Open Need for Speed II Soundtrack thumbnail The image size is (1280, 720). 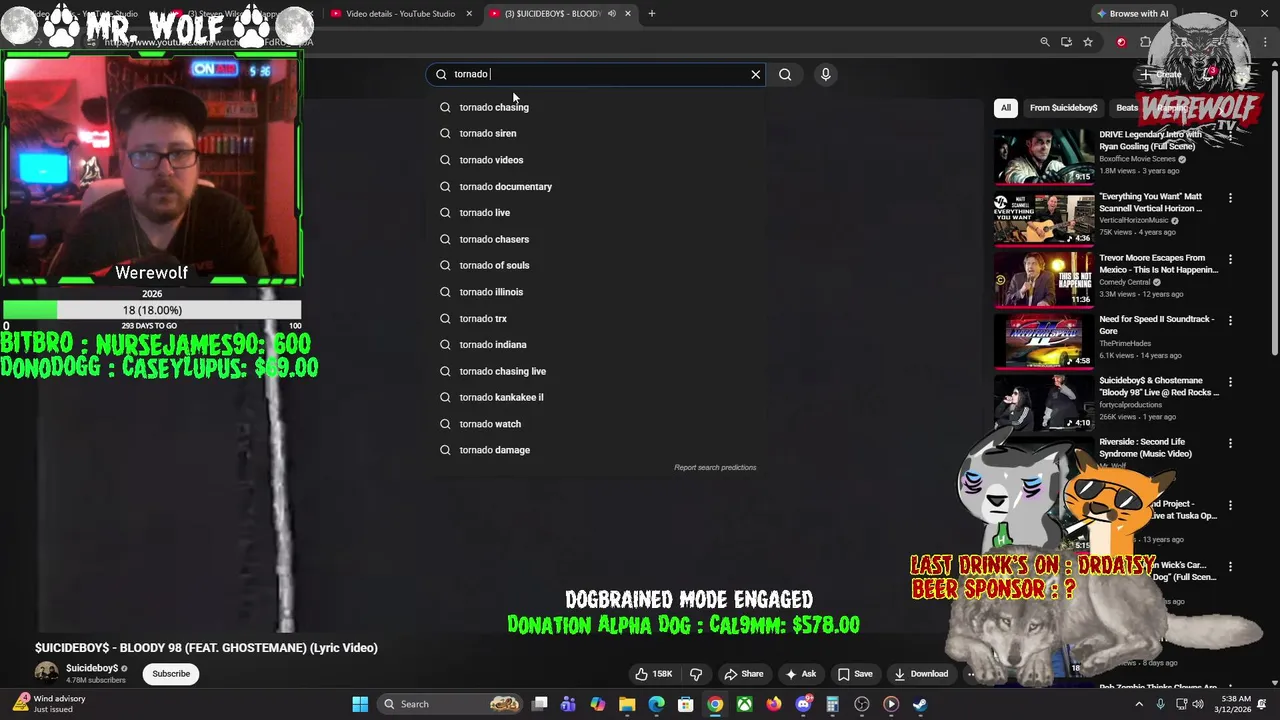(1043, 341)
